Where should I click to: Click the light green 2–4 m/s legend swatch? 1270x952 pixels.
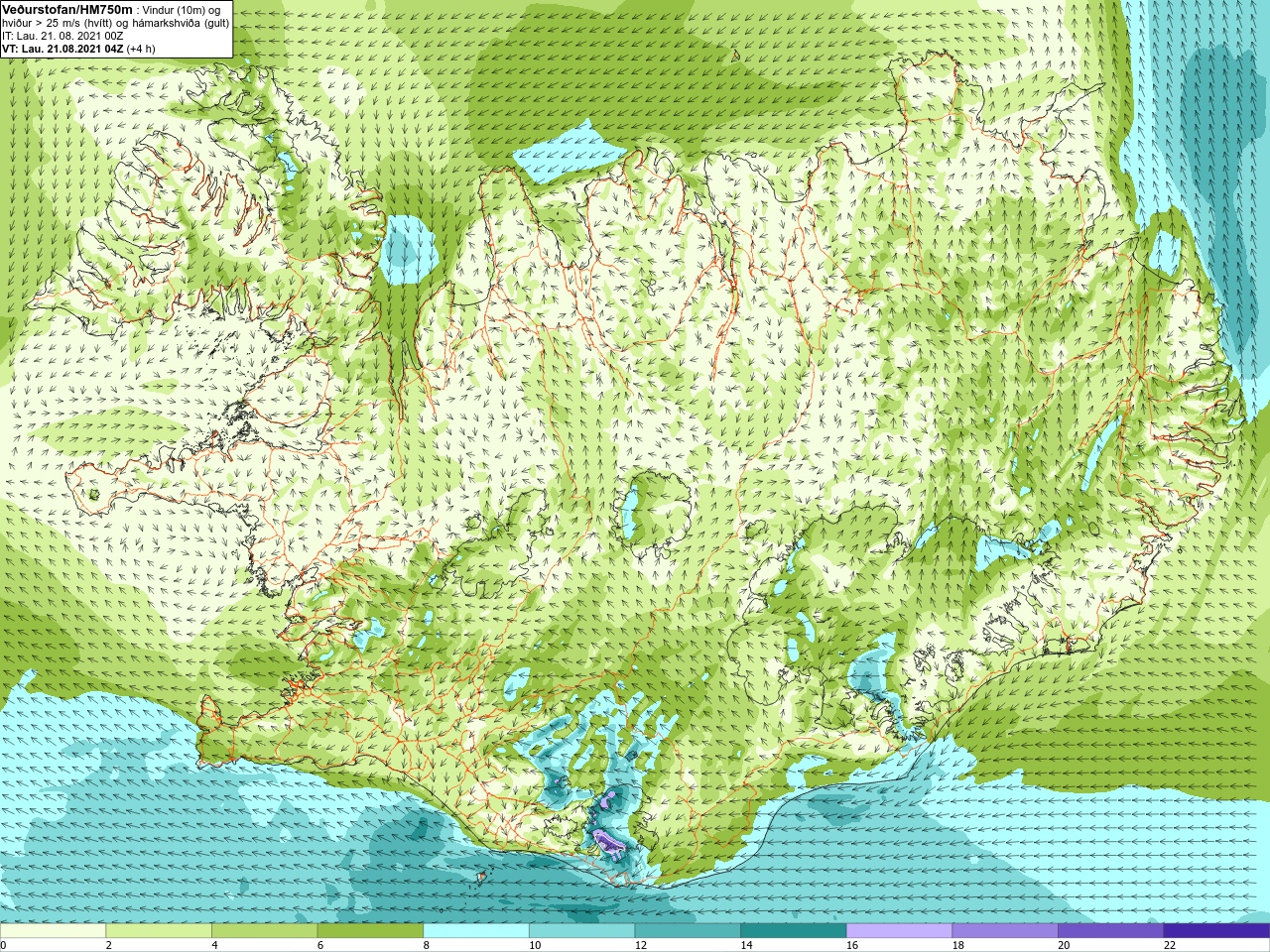tap(159, 931)
